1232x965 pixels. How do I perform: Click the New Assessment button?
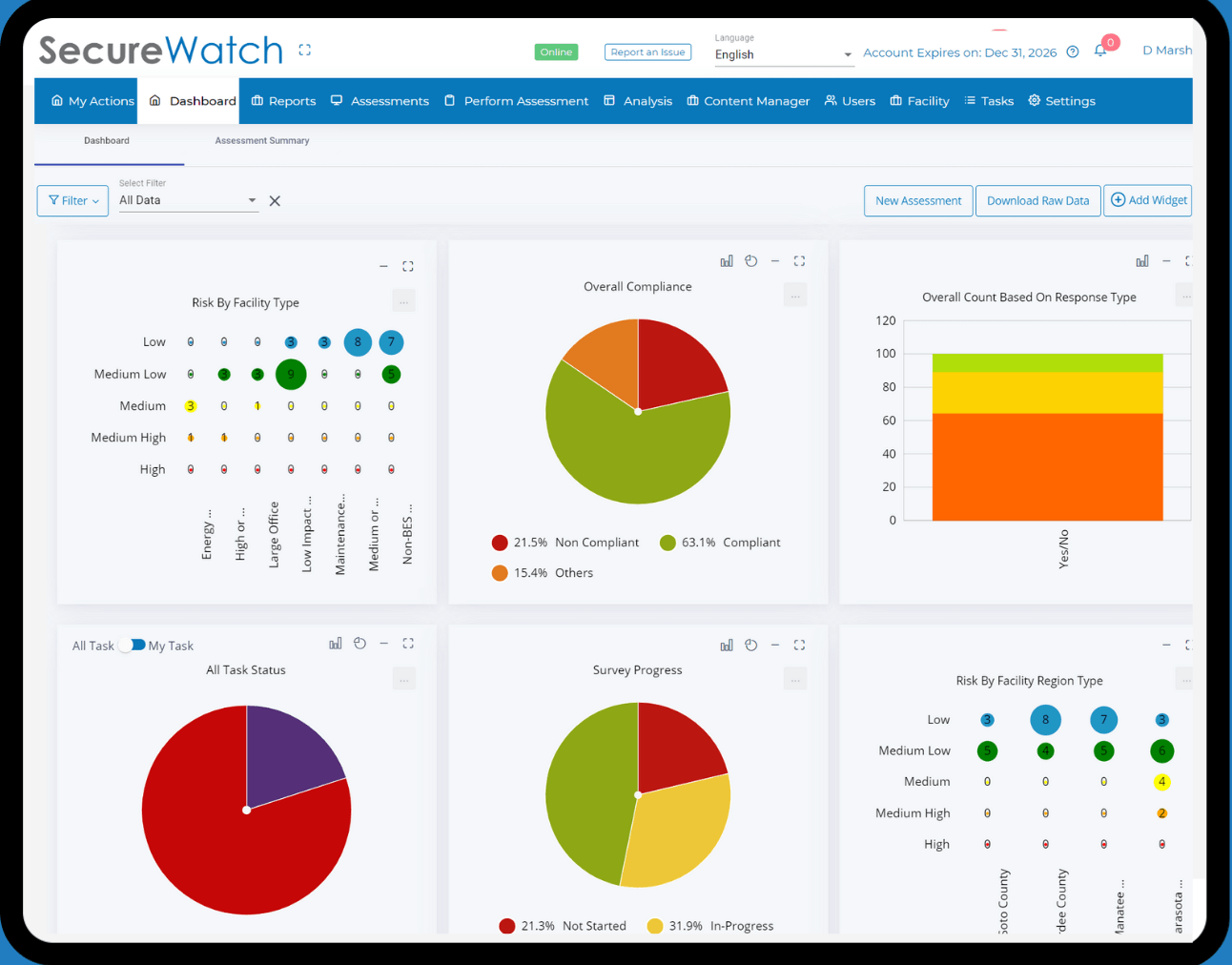click(917, 200)
